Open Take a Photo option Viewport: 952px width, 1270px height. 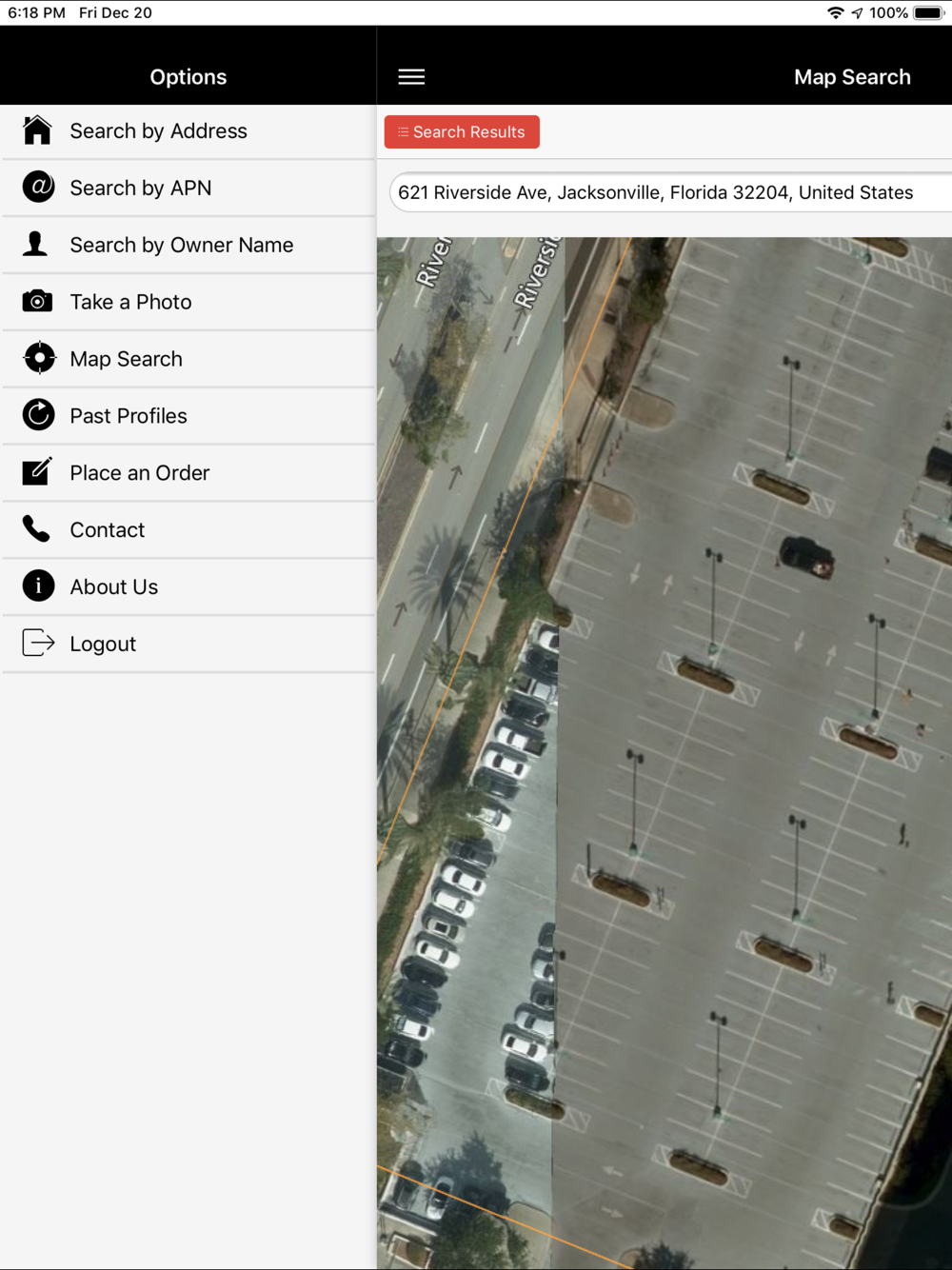[188, 303]
